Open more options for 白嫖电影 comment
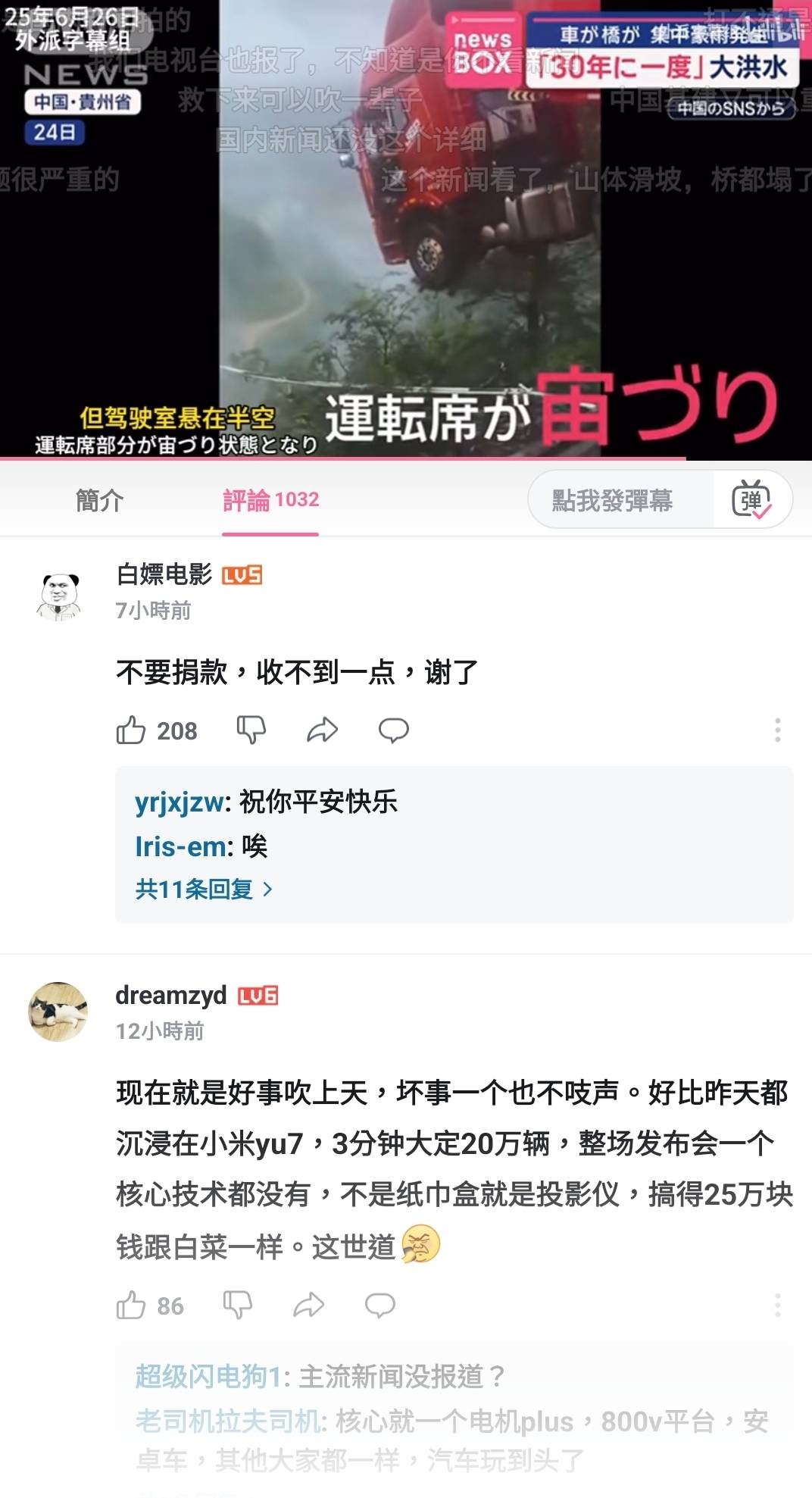812x1498 pixels. [777, 730]
